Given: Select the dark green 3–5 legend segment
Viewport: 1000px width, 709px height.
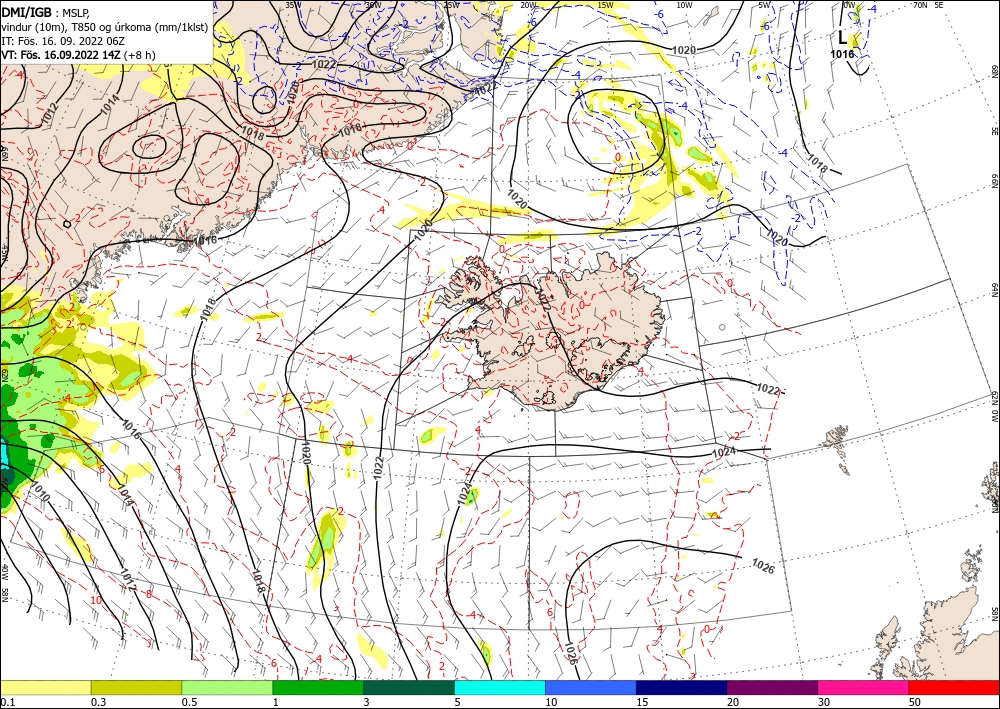Looking at the screenshot, I should 409,687.
